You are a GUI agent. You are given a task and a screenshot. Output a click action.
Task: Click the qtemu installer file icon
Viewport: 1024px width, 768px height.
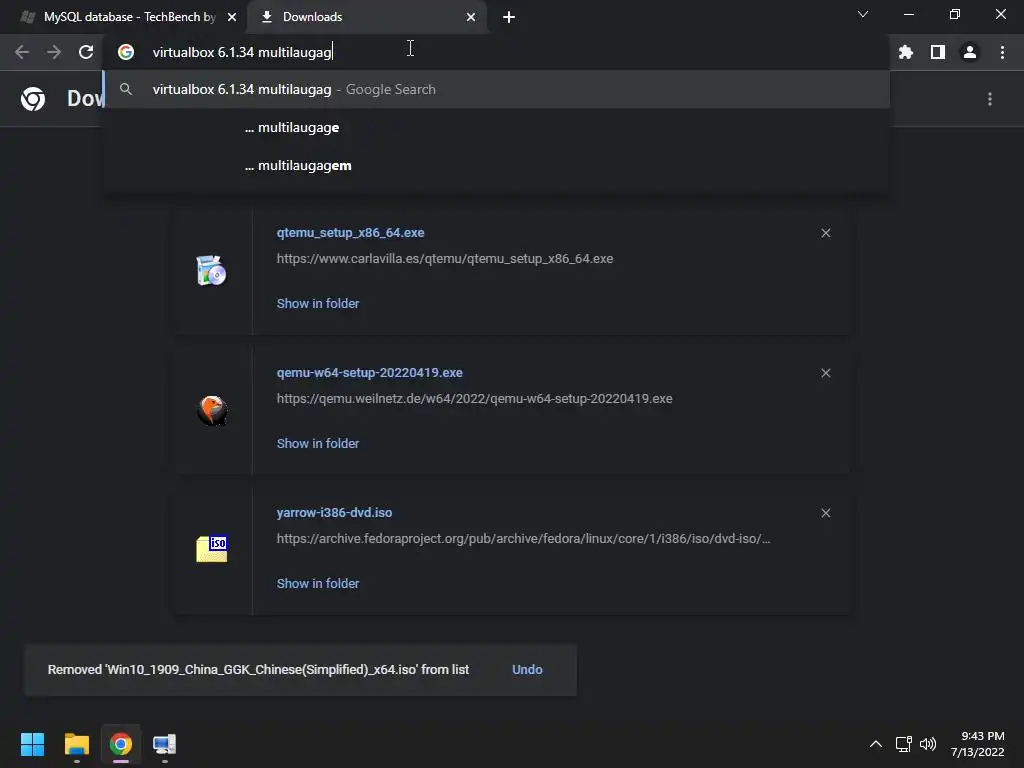[x=211, y=270]
